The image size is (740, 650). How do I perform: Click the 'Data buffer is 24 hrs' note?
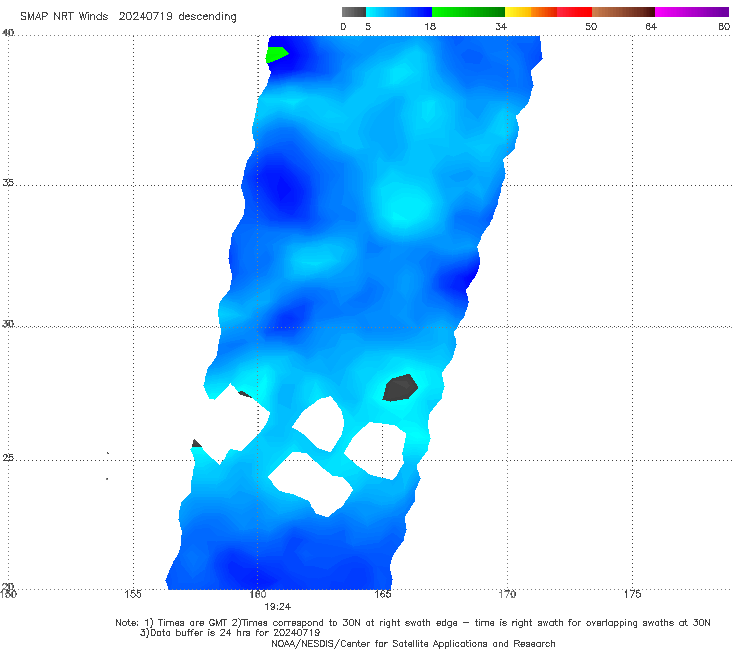click(230, 633)
